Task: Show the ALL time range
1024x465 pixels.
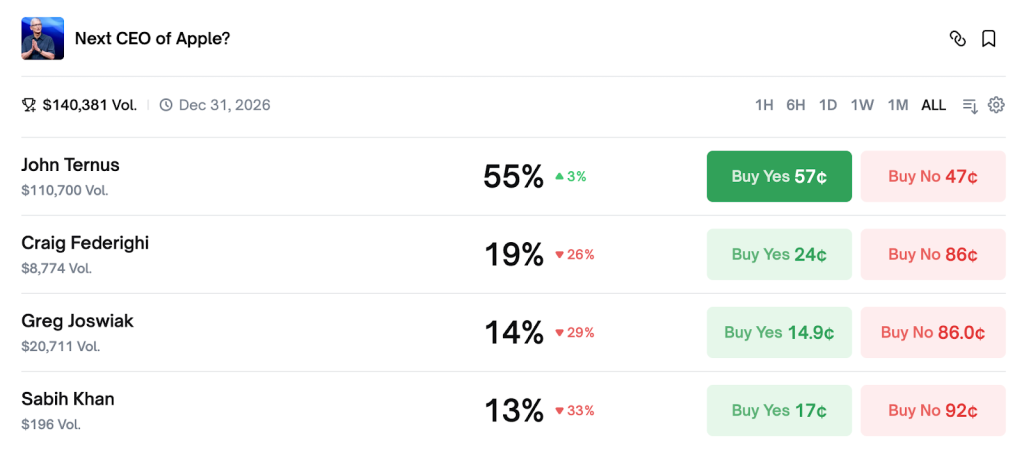Action: (933, 105)
